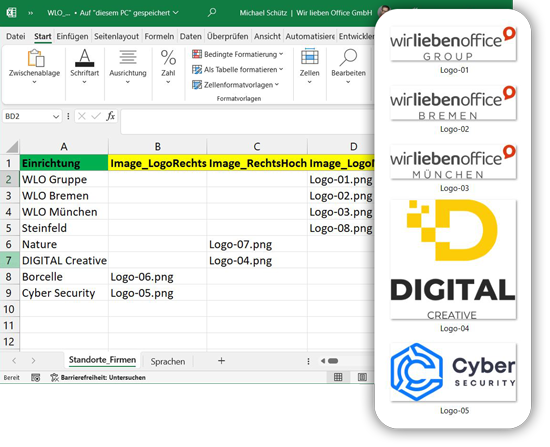Viewport: 550px width, 447px height.
Task: Click the search magnifier in the title bar
Action: pos(212,13)
